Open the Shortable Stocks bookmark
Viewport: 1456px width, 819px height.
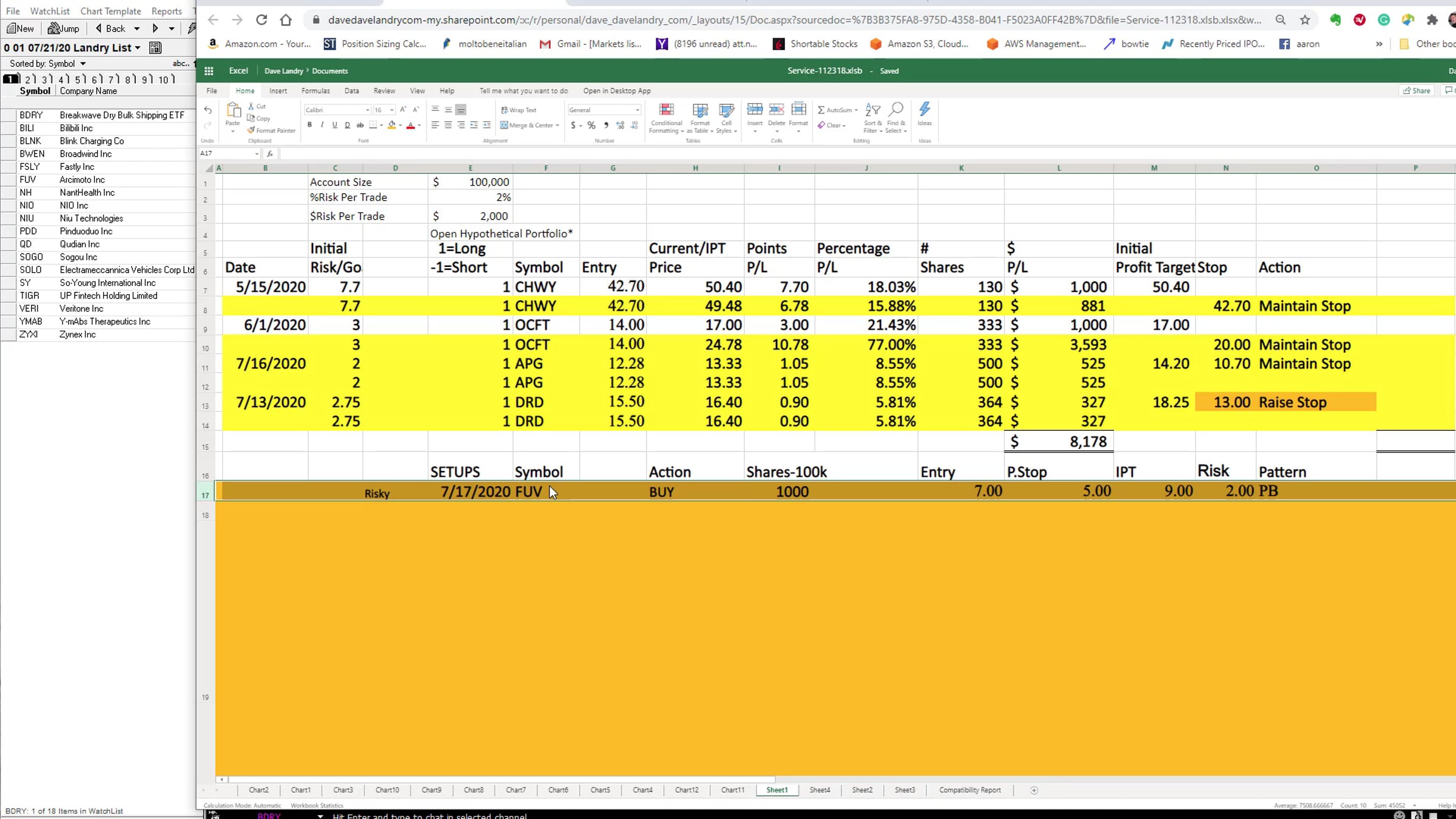tap(815, 44)
